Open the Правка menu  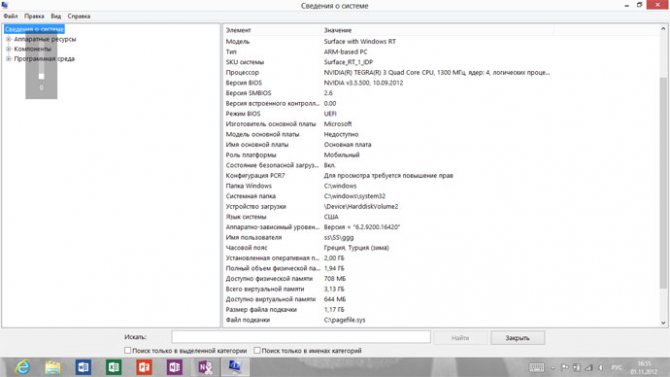coord(34,16)
